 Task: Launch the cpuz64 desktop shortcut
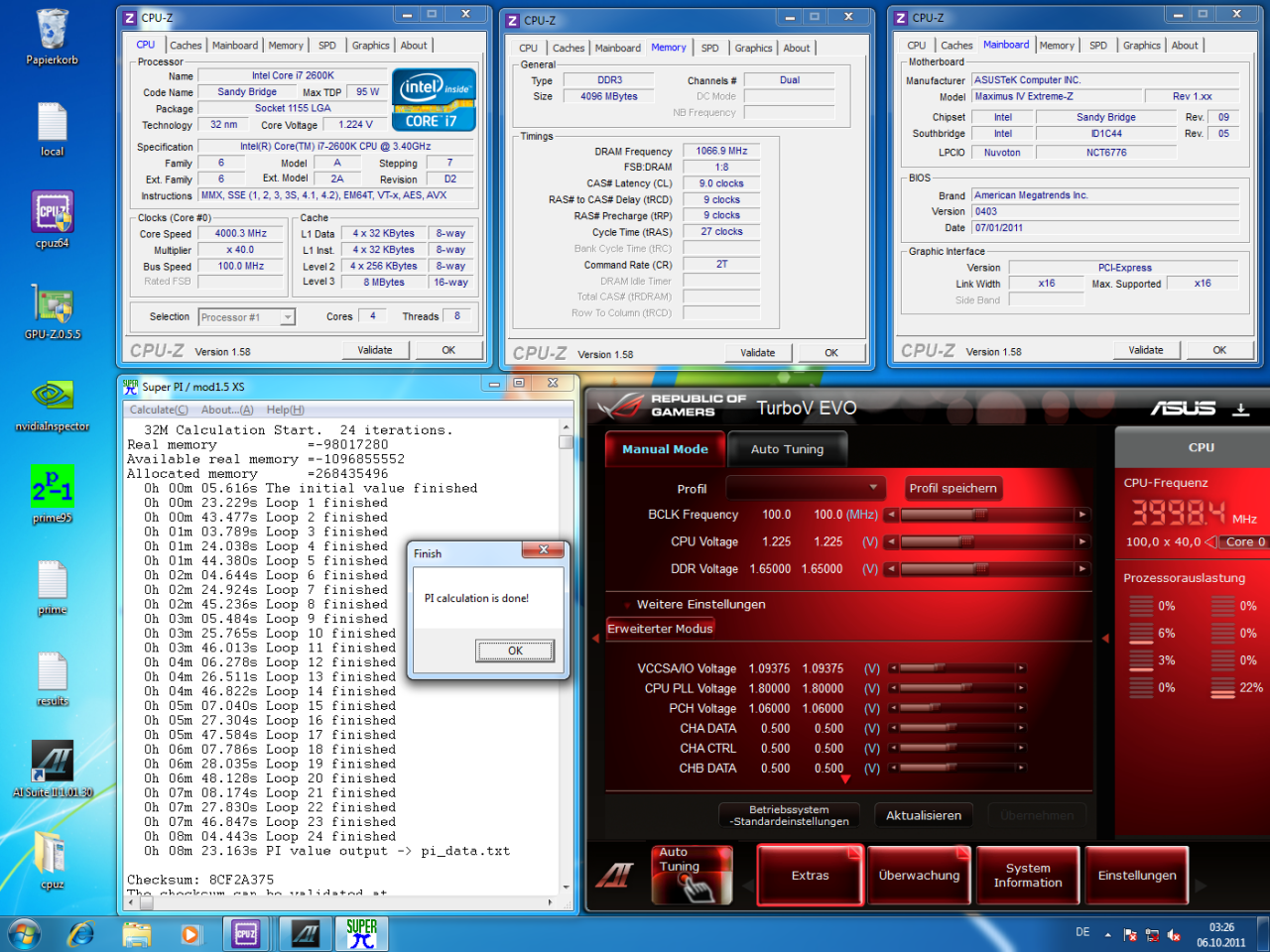pyautogui.click(x=52, y=219)
